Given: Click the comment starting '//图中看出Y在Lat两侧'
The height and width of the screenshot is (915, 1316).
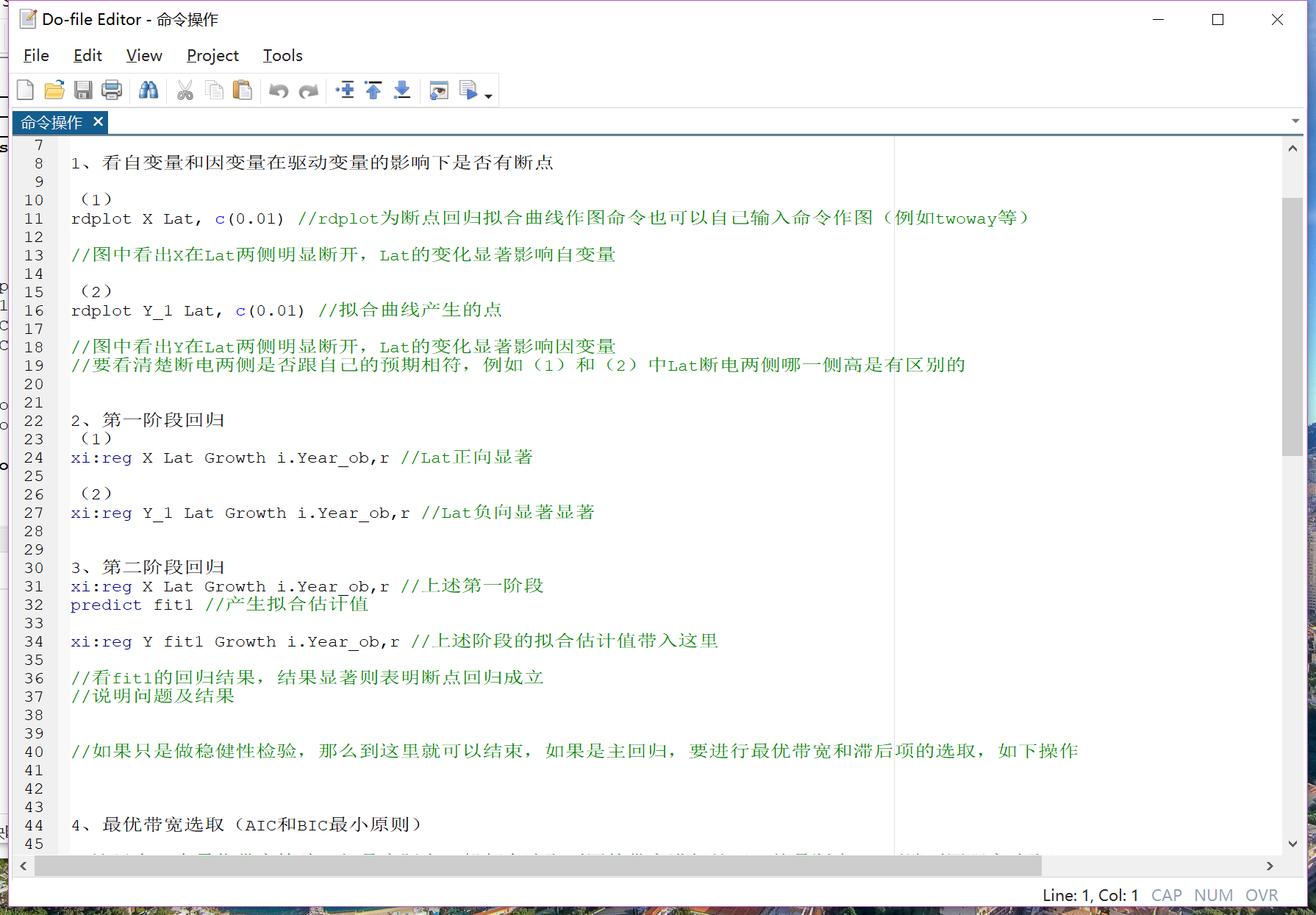Looking at the screenshot, I should [x=343, y=346].
